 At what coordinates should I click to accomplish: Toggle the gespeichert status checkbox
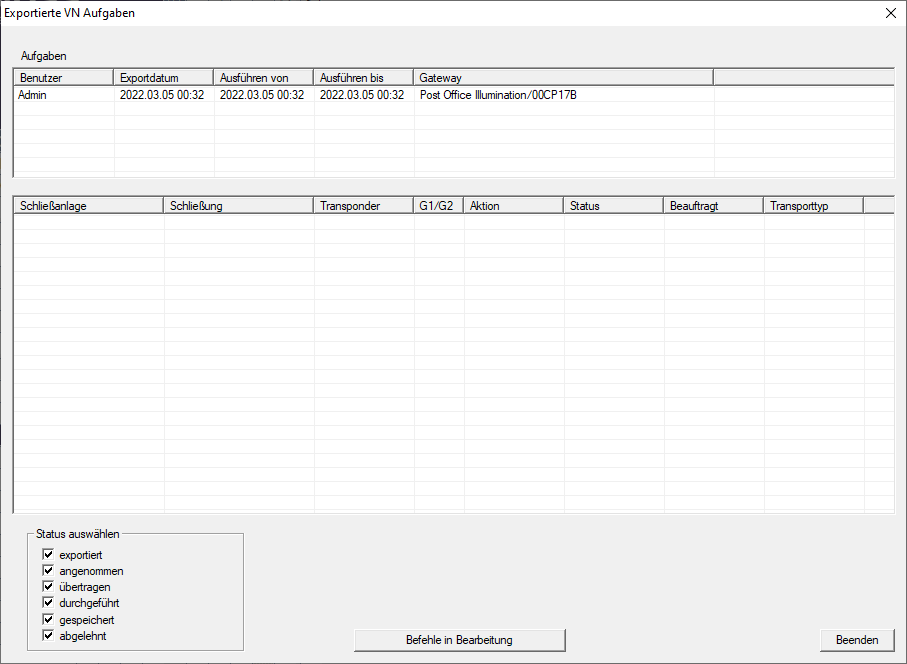tap(47, 619)
